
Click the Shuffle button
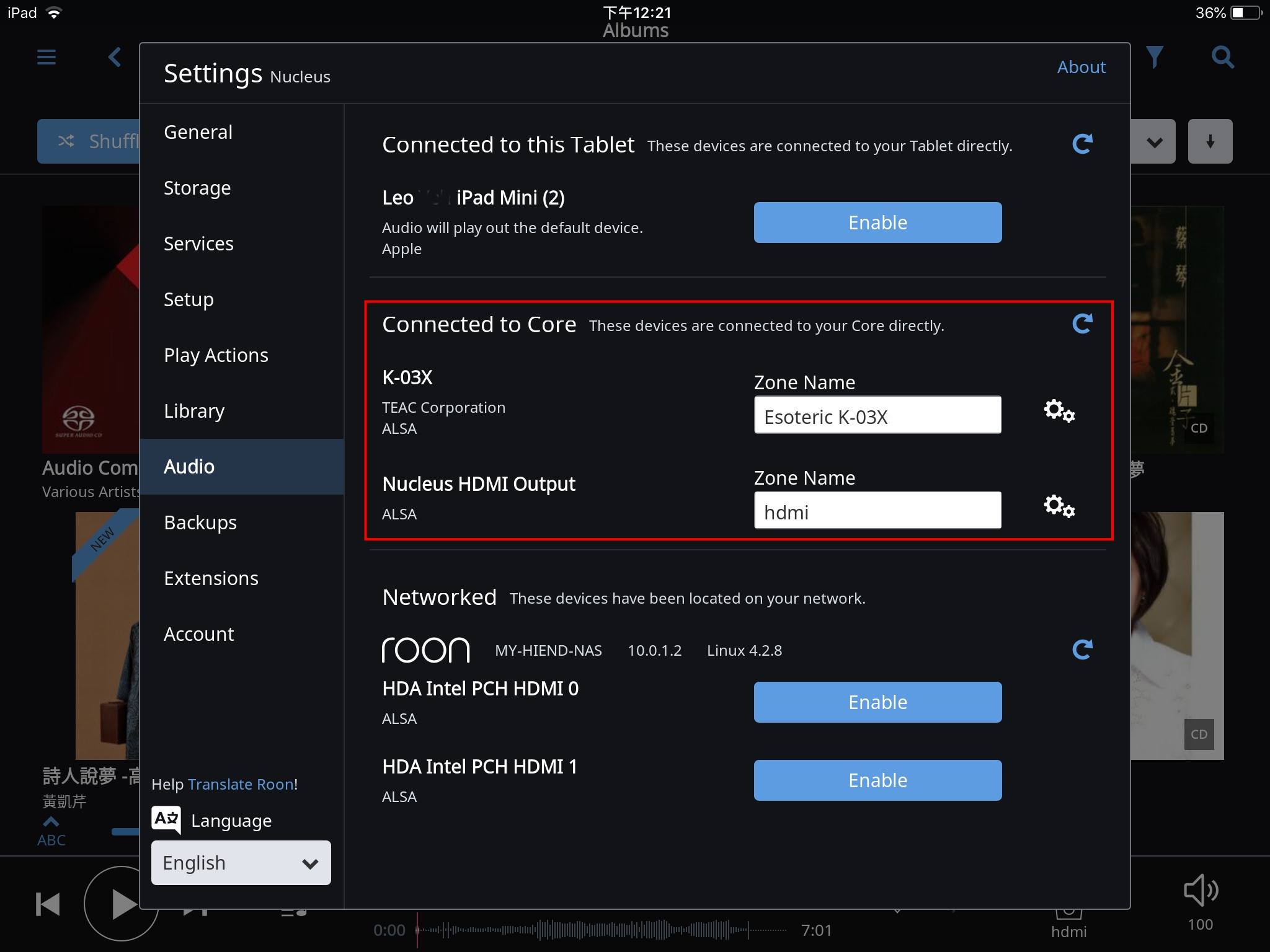click(x=88, y=141)
